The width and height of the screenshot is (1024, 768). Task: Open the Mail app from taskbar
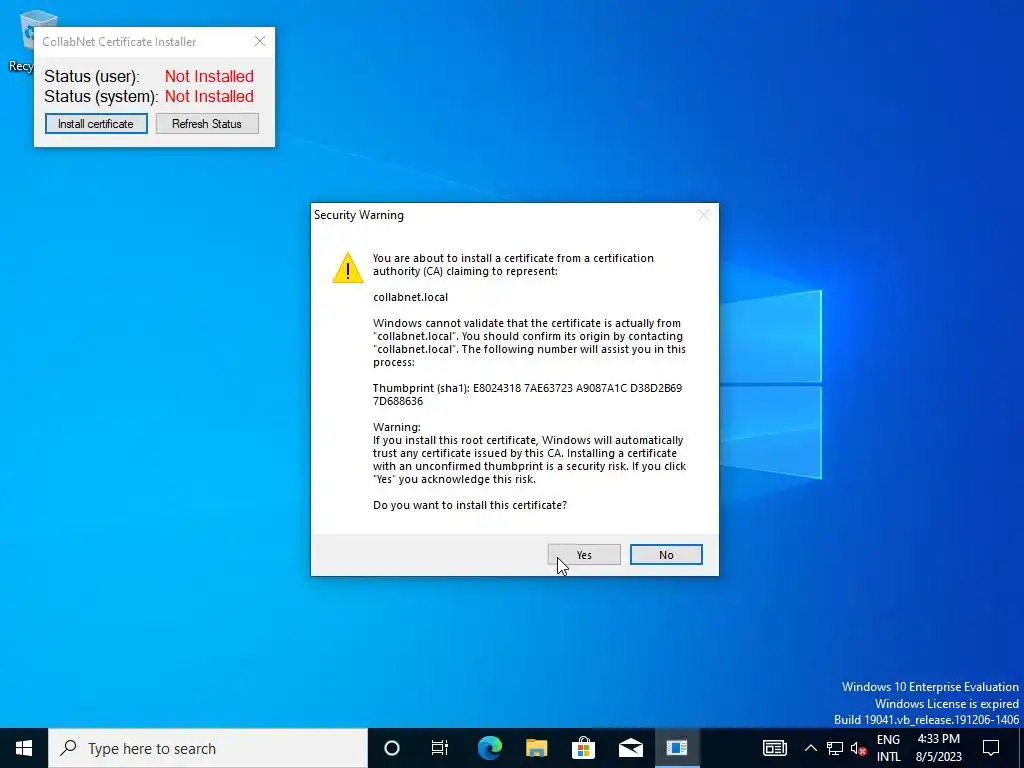[x=630, y=748]
